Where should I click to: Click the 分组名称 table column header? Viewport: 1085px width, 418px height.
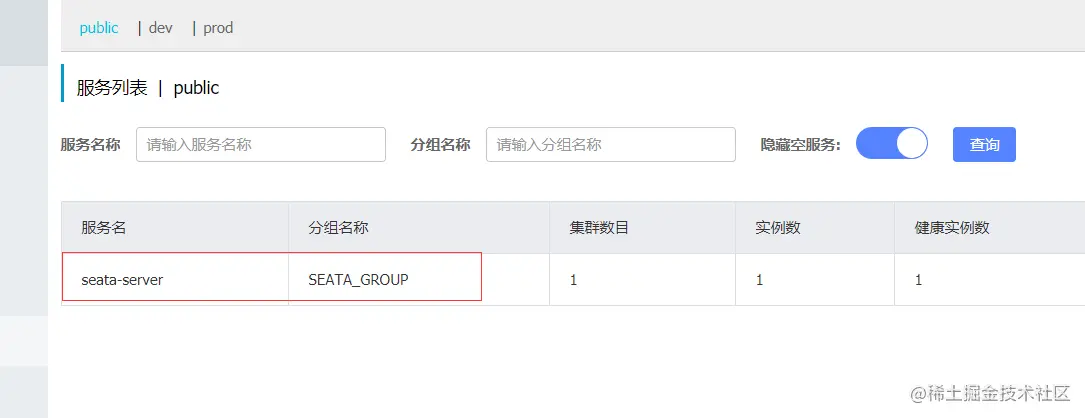point(339,228)
